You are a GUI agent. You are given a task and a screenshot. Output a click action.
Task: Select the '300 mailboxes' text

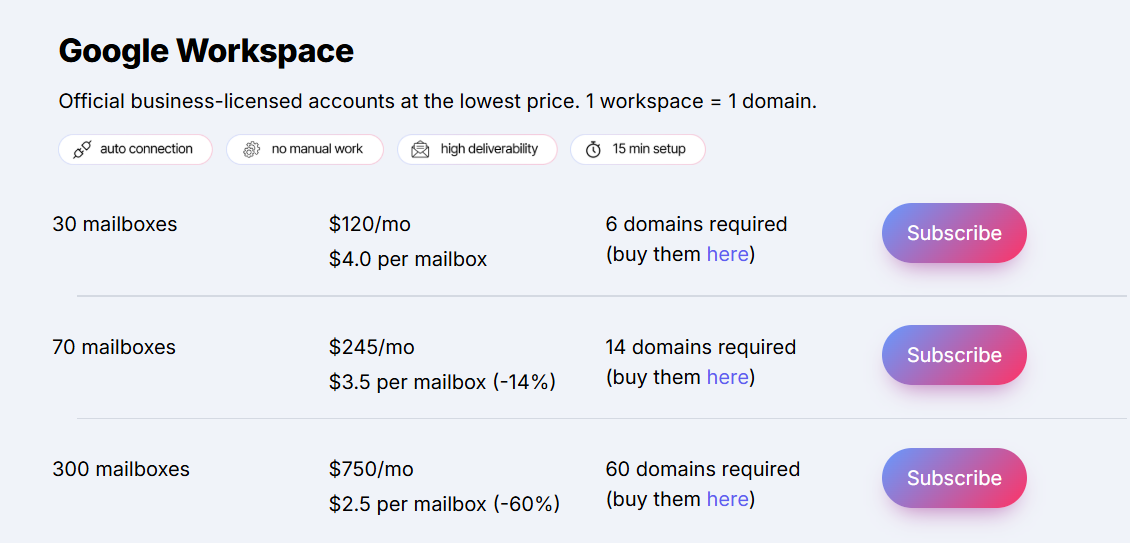(121, 469)
